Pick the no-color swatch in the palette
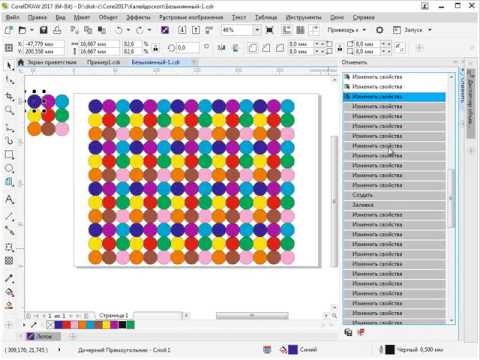The image size is (480, 360). (50, 324)
